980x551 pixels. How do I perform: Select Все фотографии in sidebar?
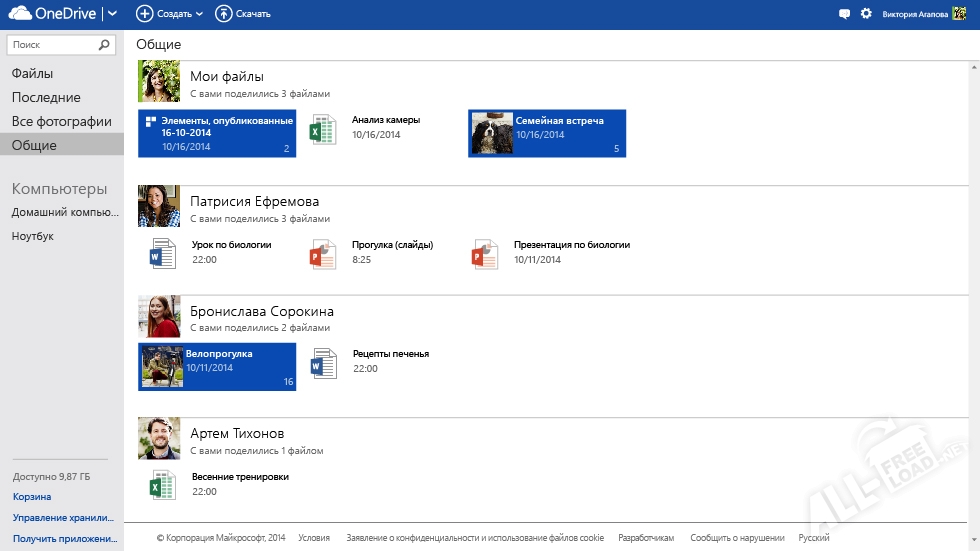pyautogui.click(x=61, y=121)
